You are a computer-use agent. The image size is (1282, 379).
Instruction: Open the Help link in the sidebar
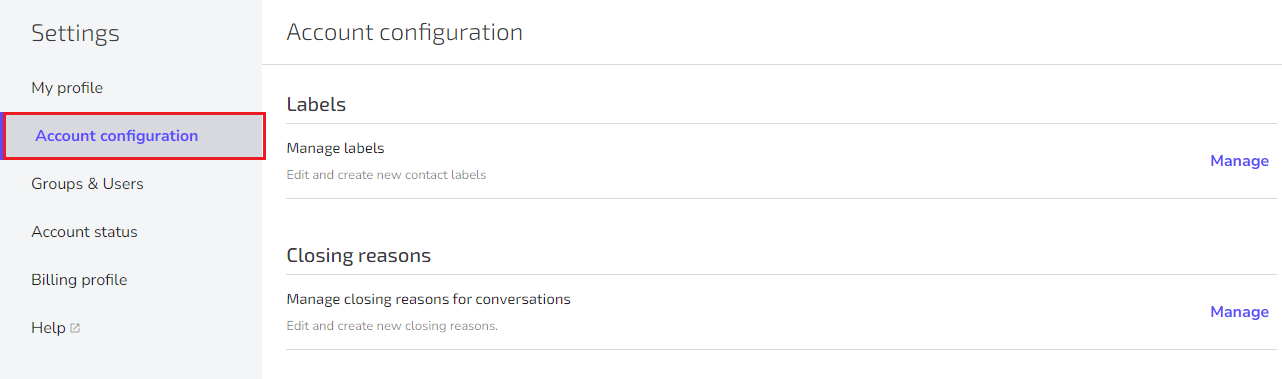[x=48, y=328]
